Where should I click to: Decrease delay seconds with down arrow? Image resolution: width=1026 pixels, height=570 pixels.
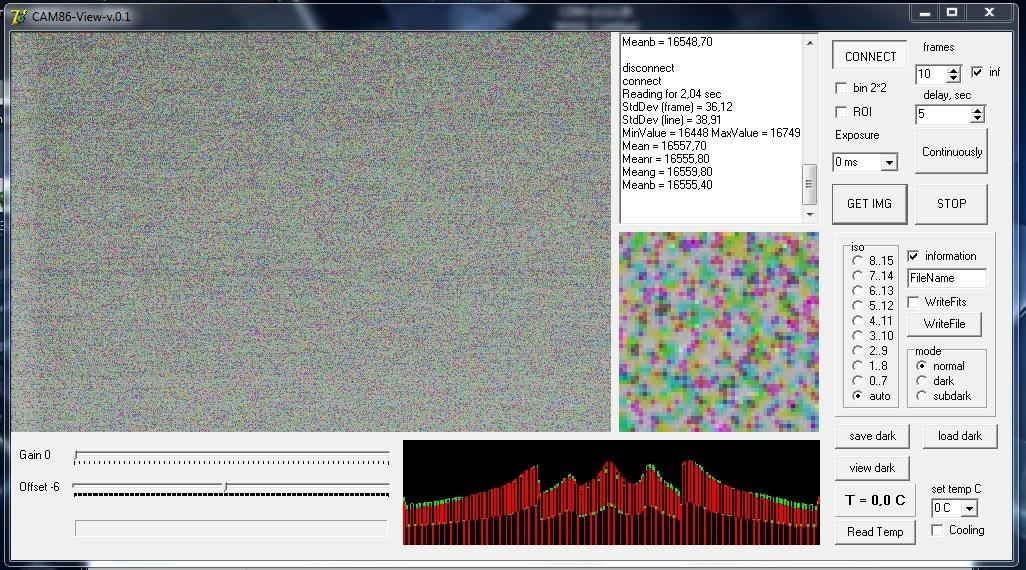pyautogui.click(x=978, y=118)
